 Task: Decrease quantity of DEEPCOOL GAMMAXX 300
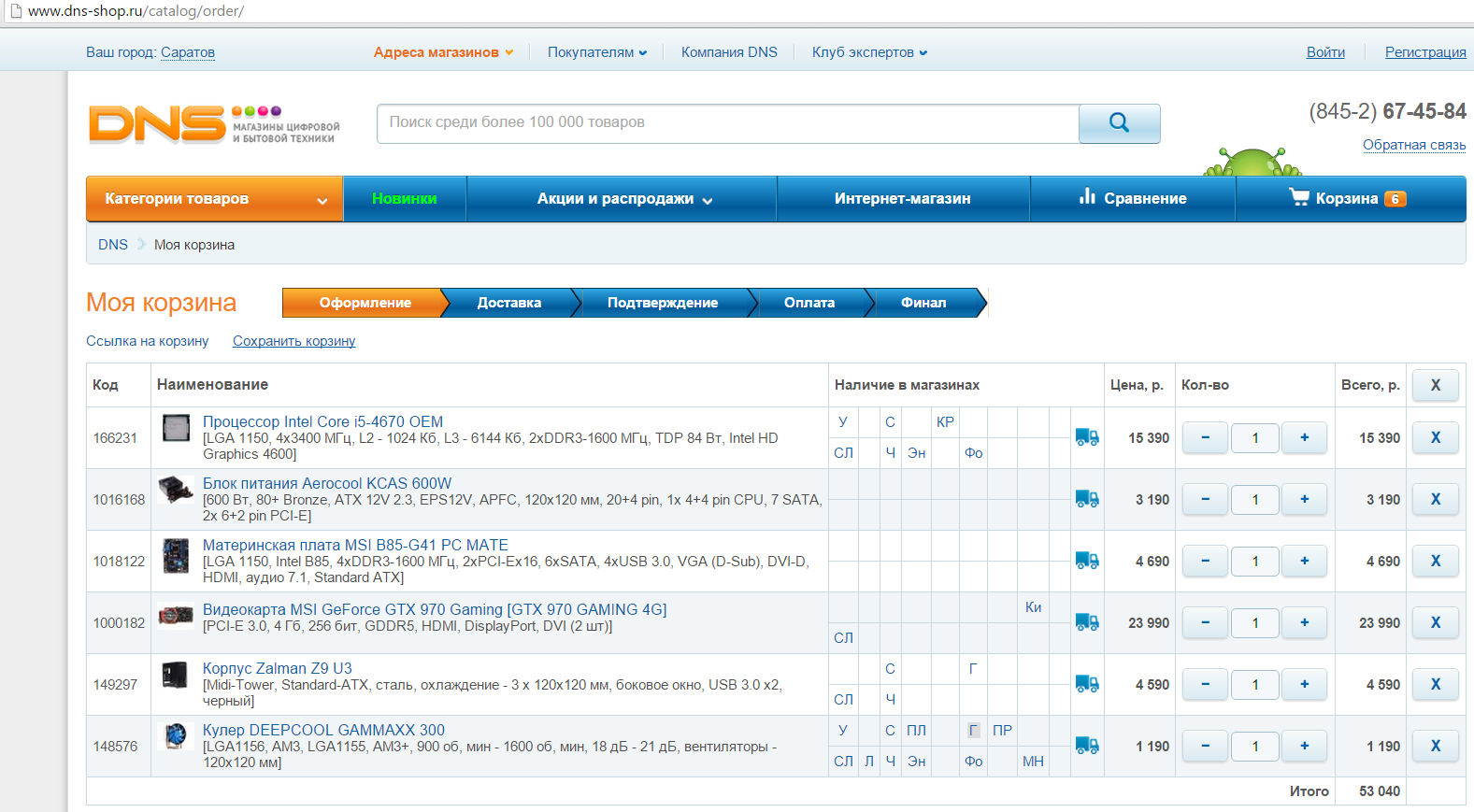(1206, 746)
